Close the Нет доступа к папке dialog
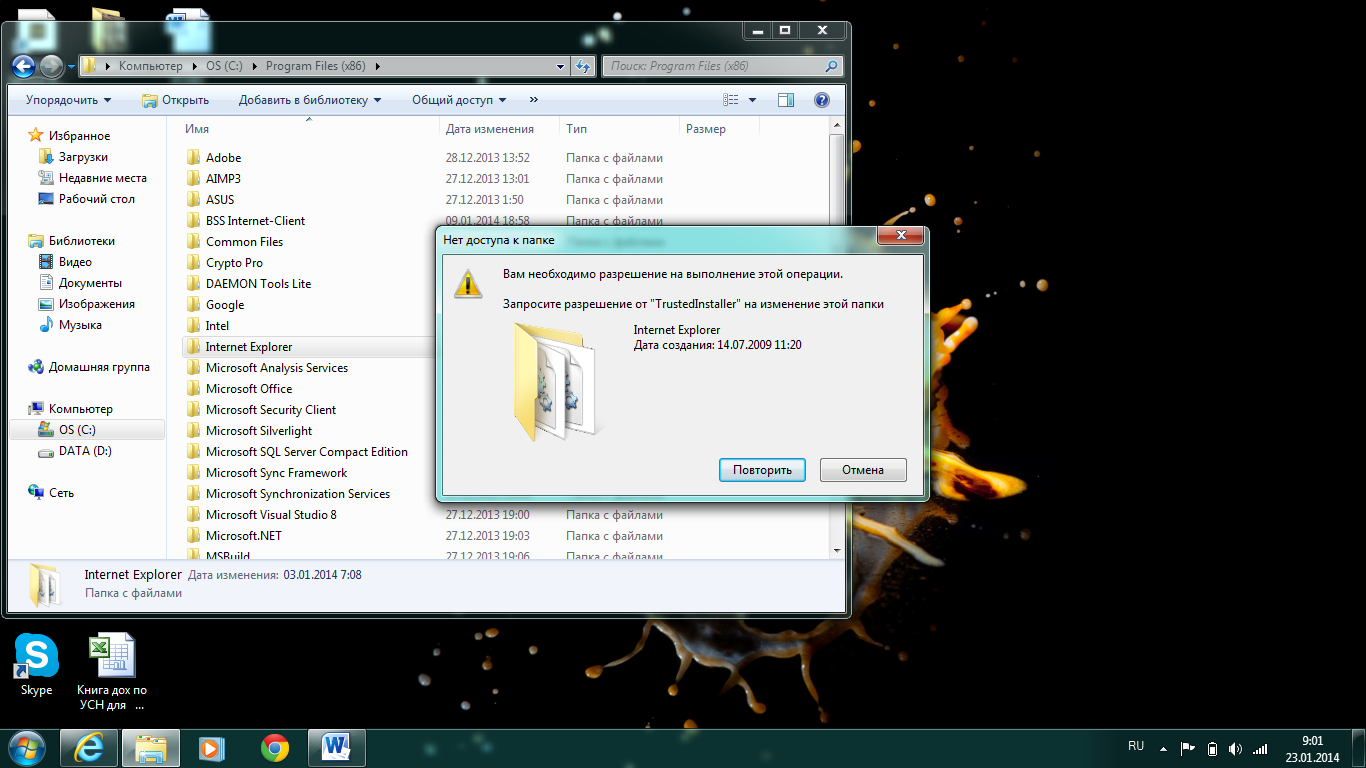This screenshot has width=1366, height=768. tap(899, 236)
